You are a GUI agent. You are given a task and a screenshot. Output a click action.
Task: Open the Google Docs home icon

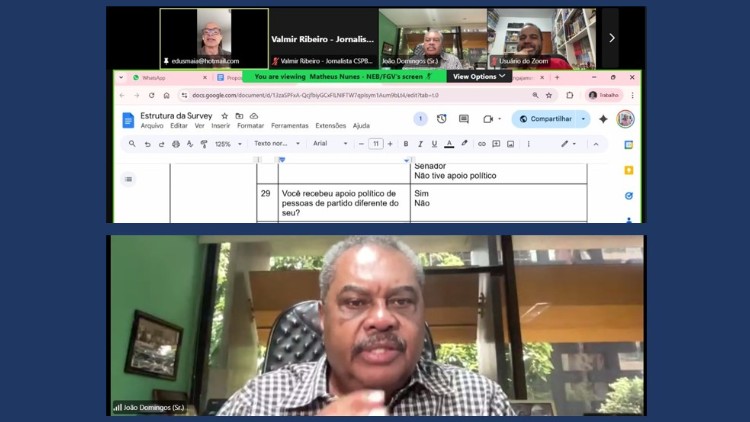[128, 120]
